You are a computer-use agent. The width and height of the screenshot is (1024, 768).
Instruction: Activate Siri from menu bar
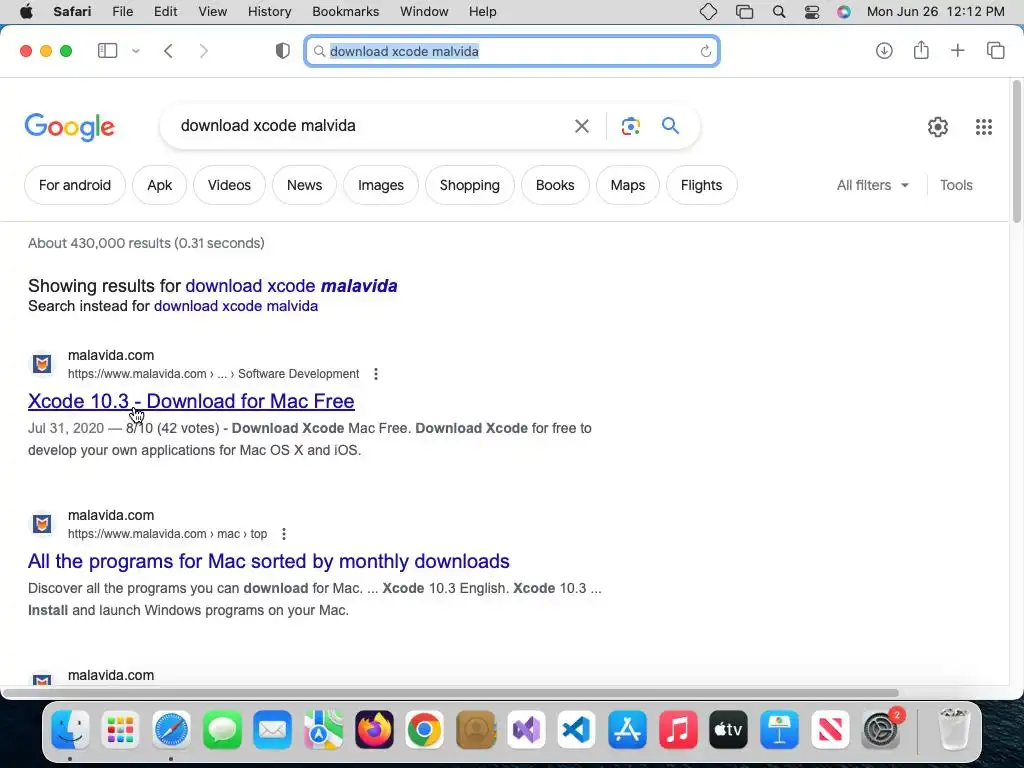tap(844, 12)
